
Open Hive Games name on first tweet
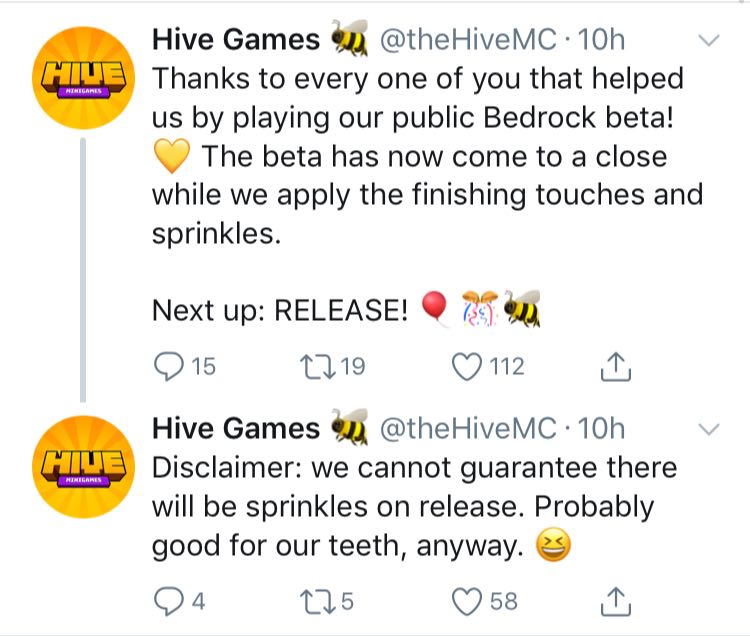pos(235,40)
